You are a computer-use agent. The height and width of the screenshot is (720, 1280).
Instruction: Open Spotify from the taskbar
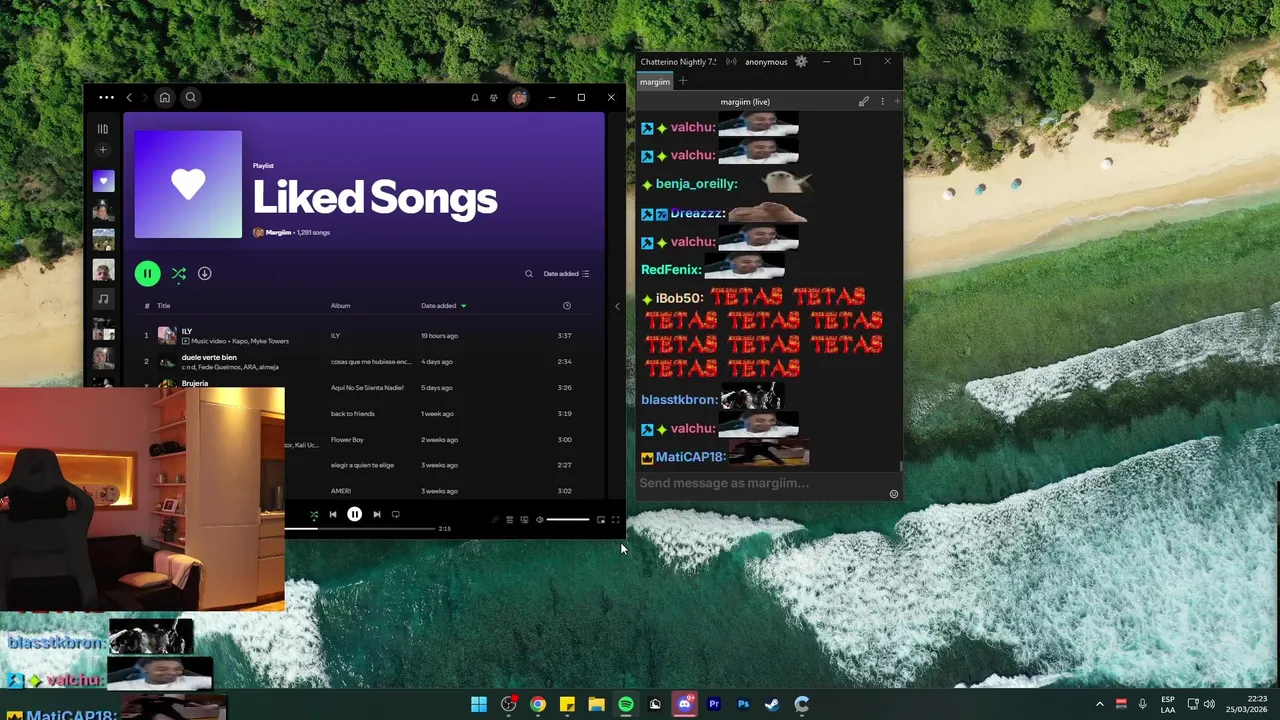[626, 704]
